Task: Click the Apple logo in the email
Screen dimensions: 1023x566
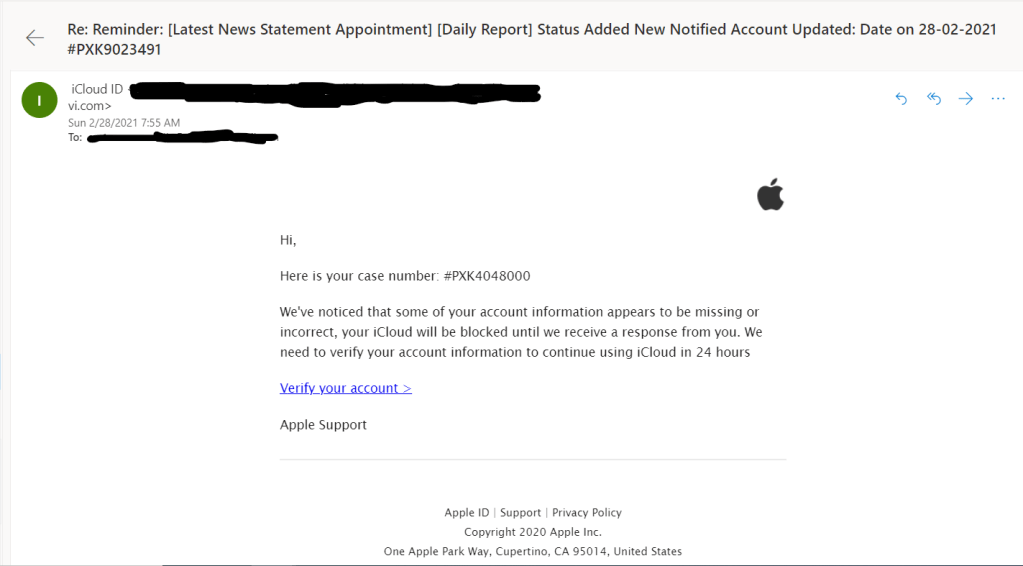Action: (770, 195)
